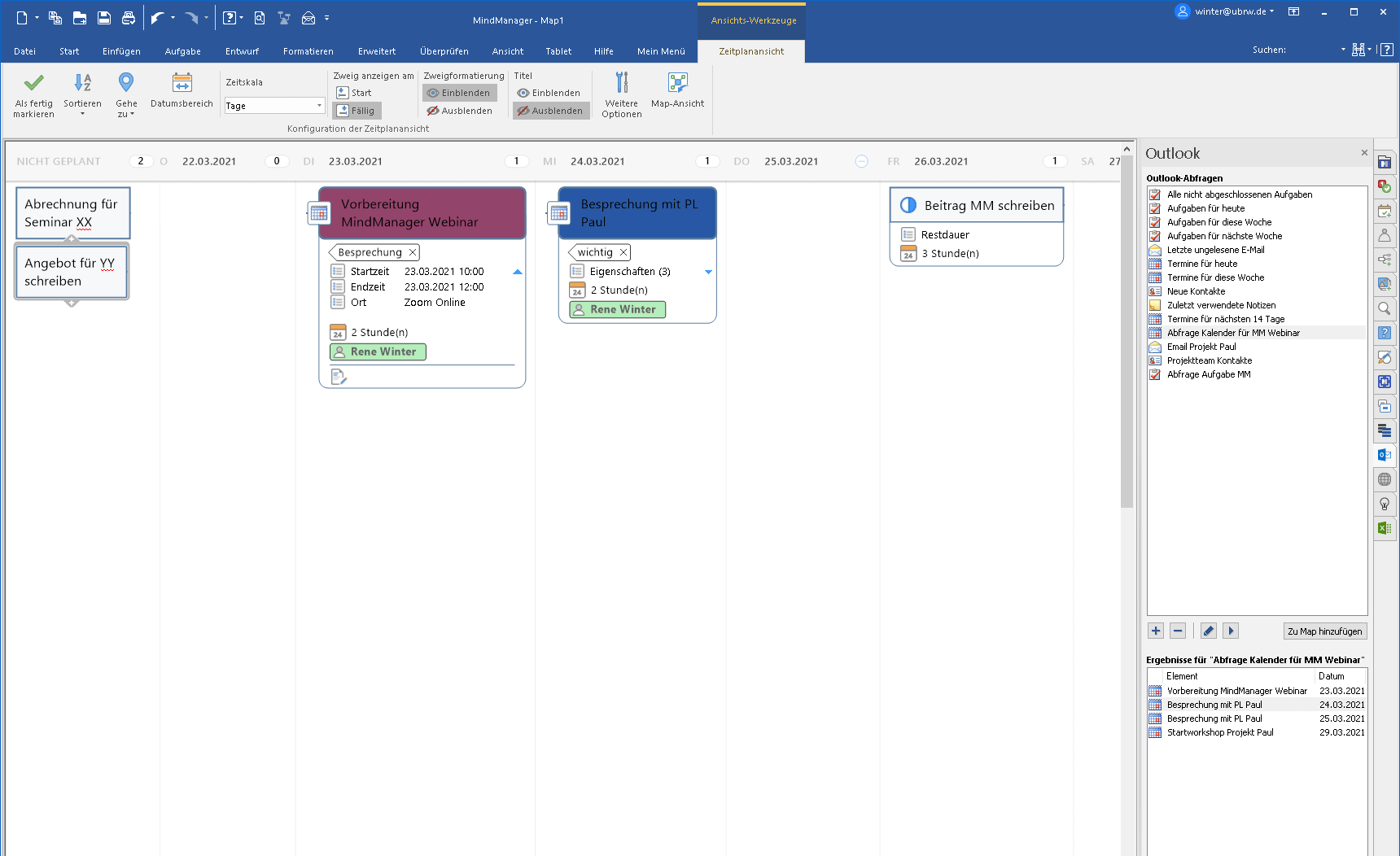The width and height of the screenshot is (1400, 856).
Task: Open the Aufgabe ribbon tab
Action: [183, 51]
